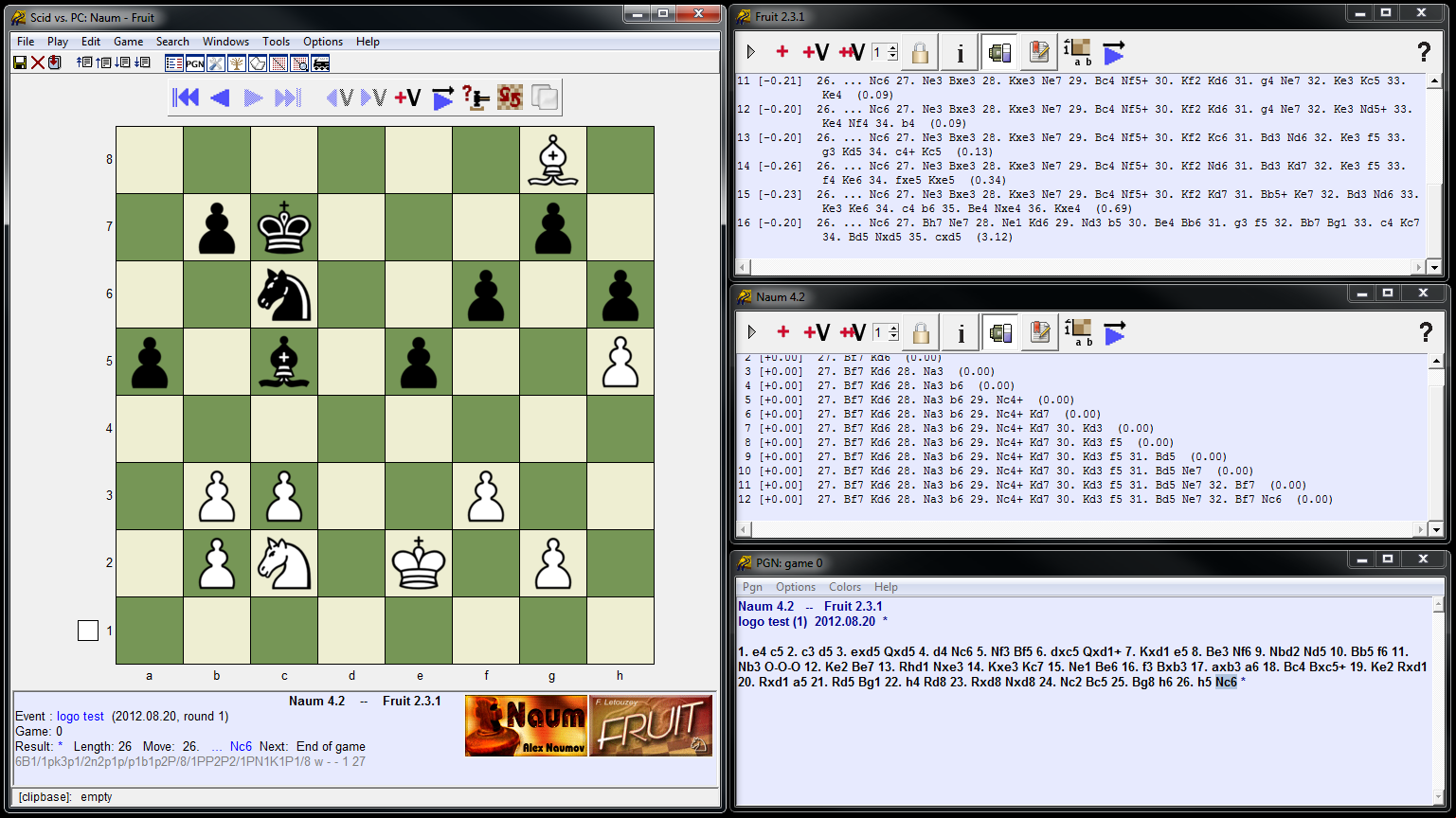
Task: Click the annotate notepad icon in Naum window
Action: [x=1040, y=332]
